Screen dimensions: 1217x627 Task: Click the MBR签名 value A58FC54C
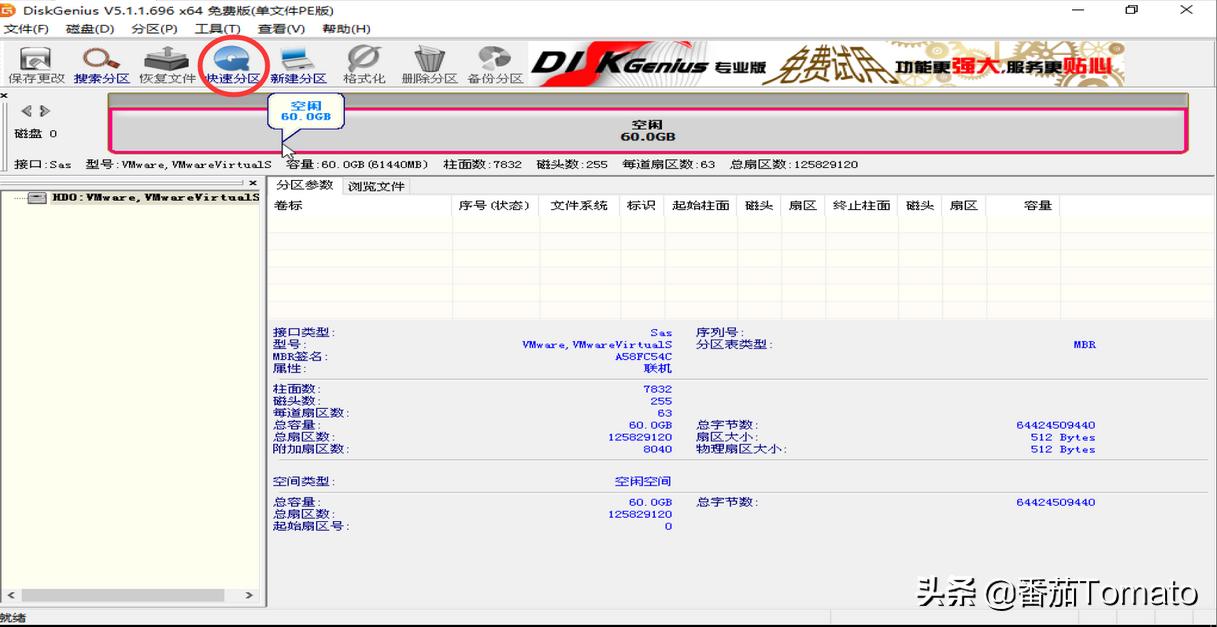click(643, 356)
